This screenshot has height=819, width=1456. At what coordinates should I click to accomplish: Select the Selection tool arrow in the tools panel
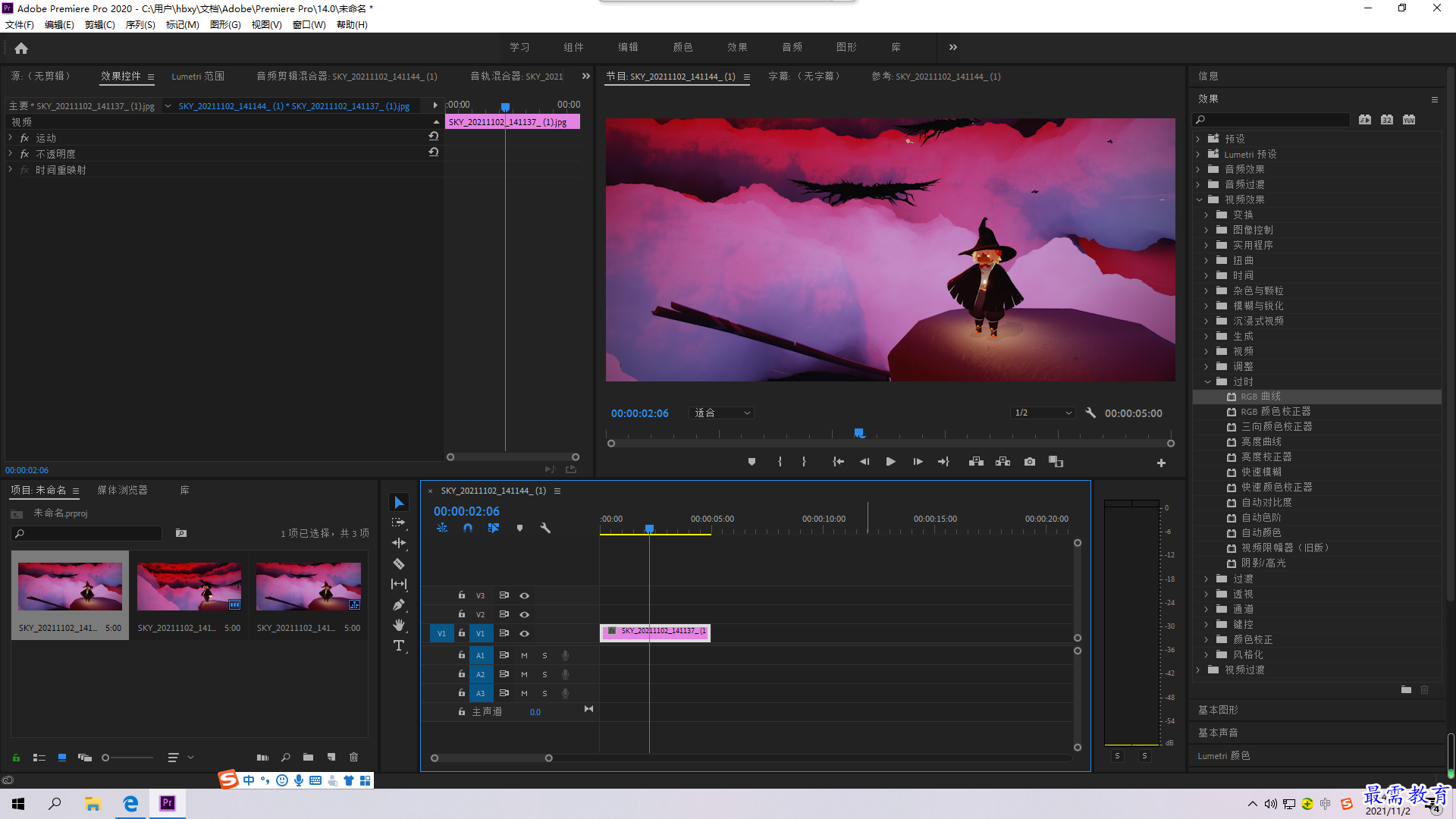coord(399,503)
